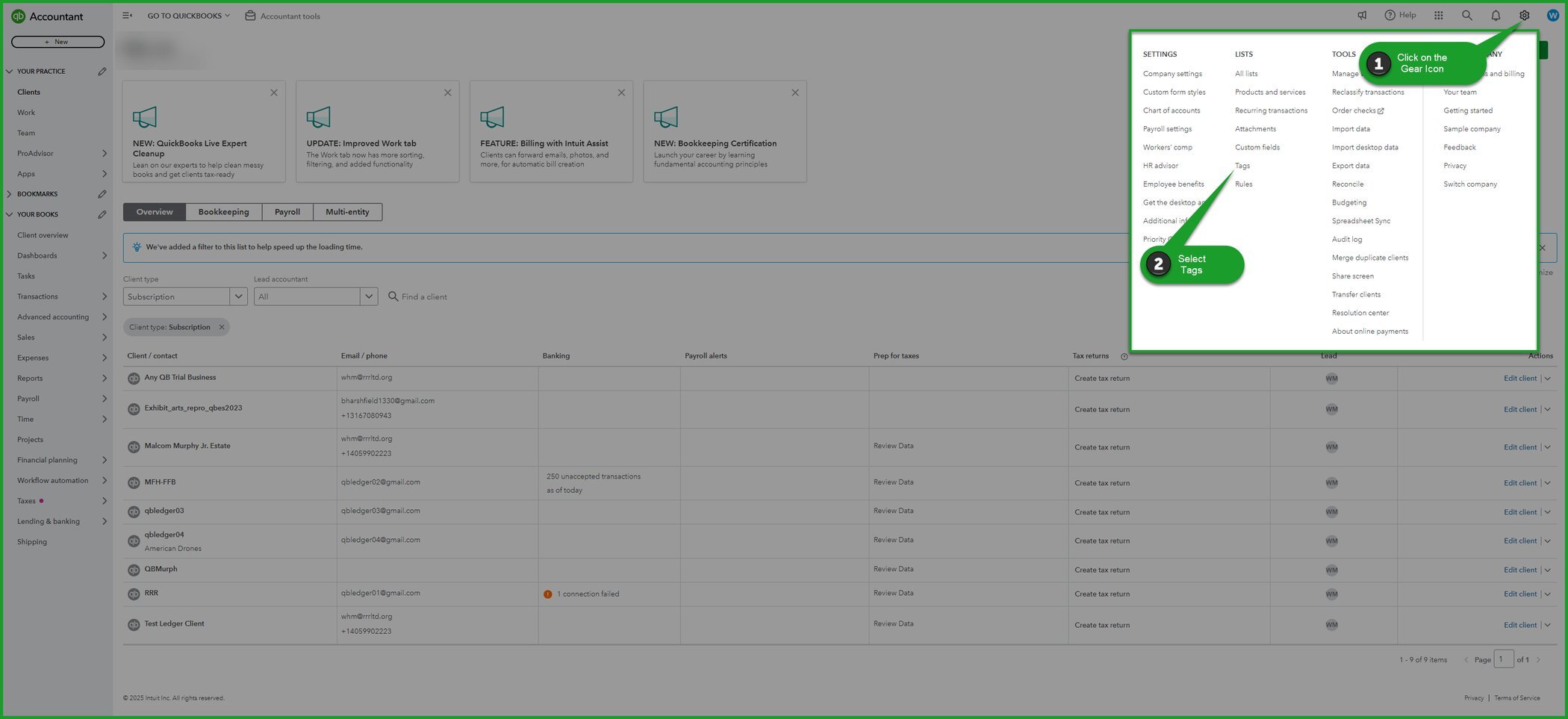The image size is (1568, 719).
Task: Click the Privacy footer link
Action: click(1473, 698)
